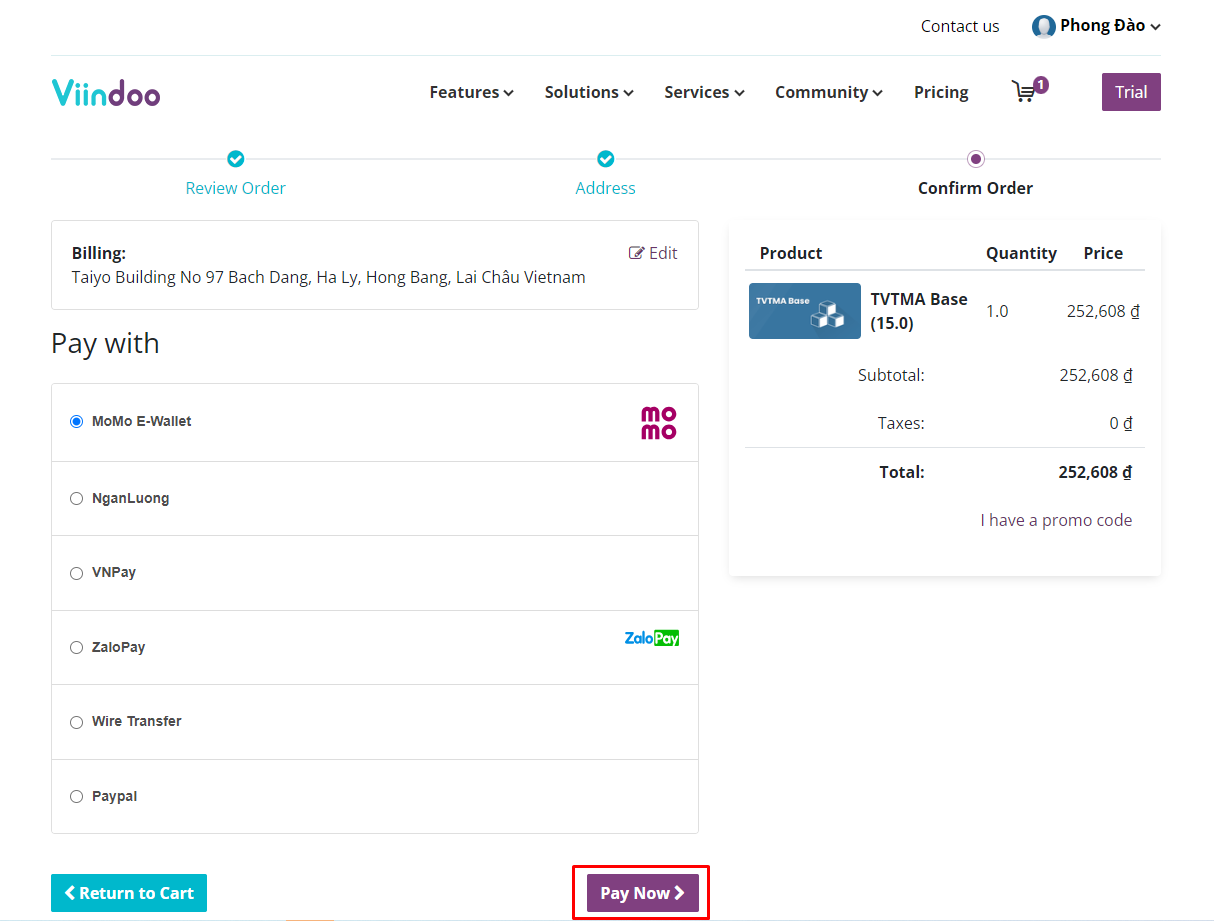
Task: Click the Trial button
Action: tap(1131, 92)
